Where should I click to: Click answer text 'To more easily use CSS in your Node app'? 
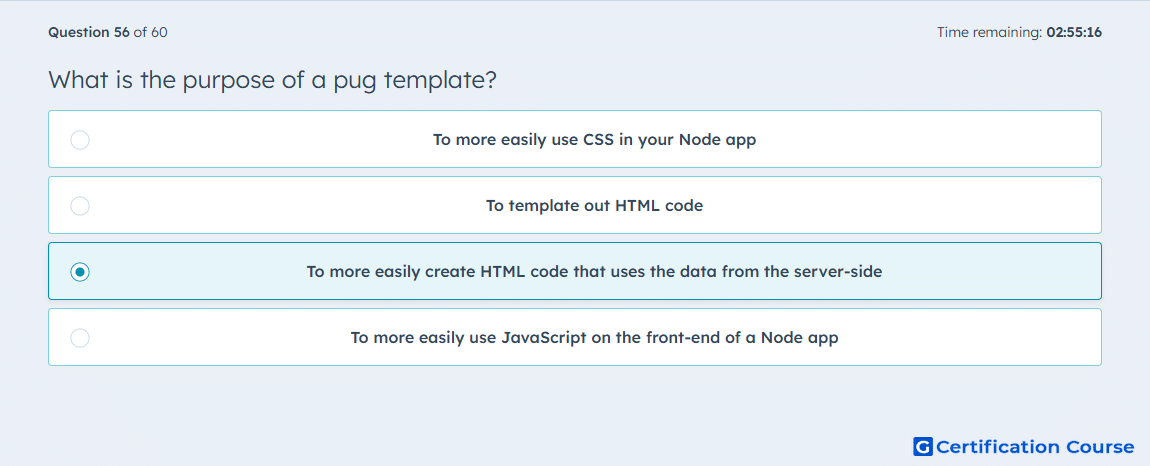(594, 139)
